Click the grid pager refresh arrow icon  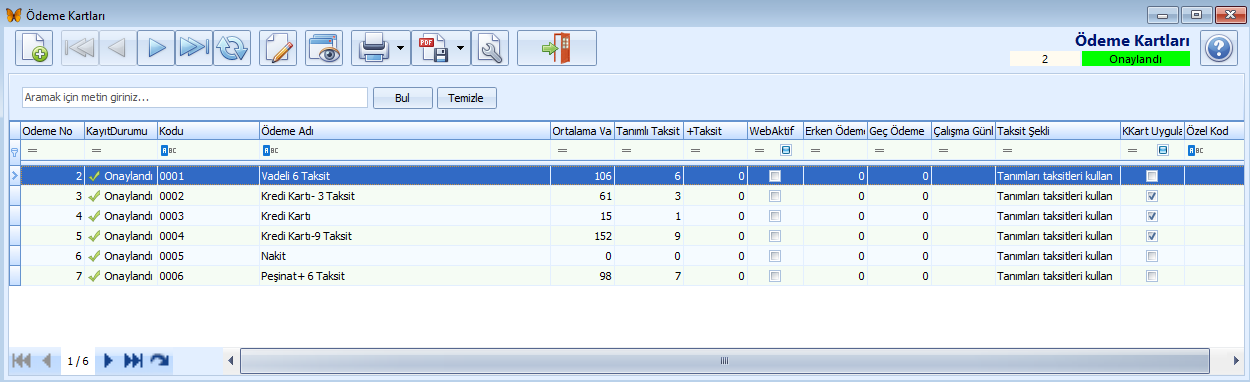(x=159, y=360)
